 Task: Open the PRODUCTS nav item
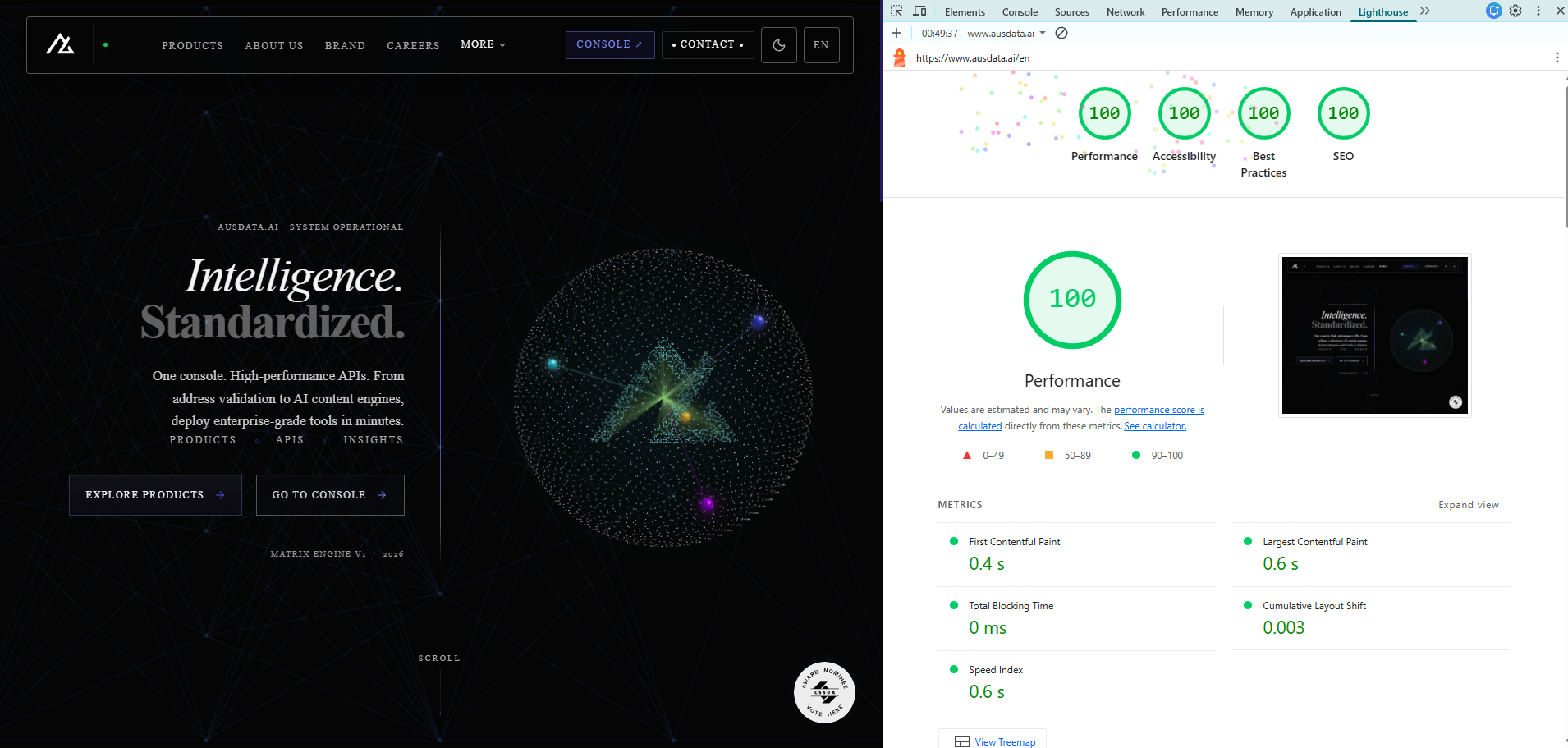(192, 45)
